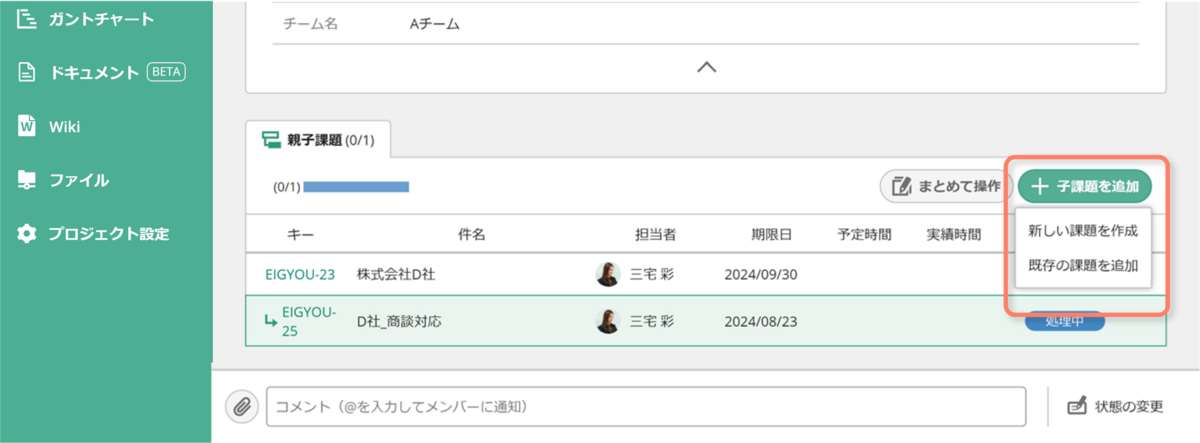Click the まとめて操作 button

coord(945,186)
